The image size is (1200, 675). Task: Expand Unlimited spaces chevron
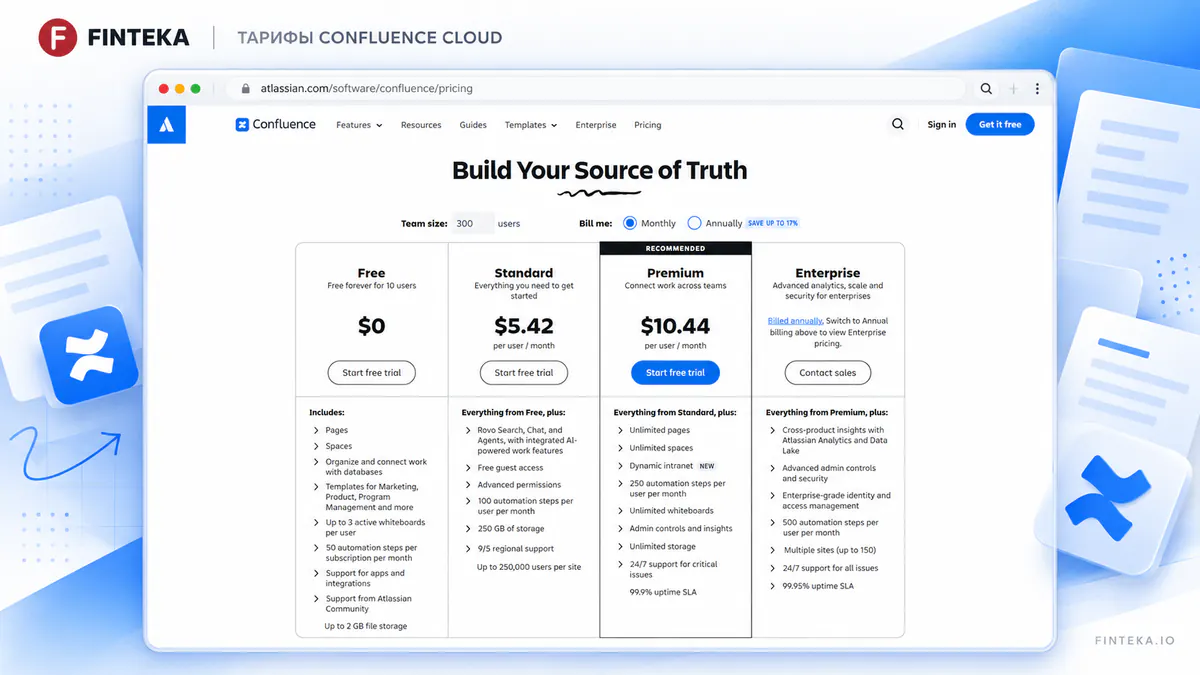tap(620, 448)
